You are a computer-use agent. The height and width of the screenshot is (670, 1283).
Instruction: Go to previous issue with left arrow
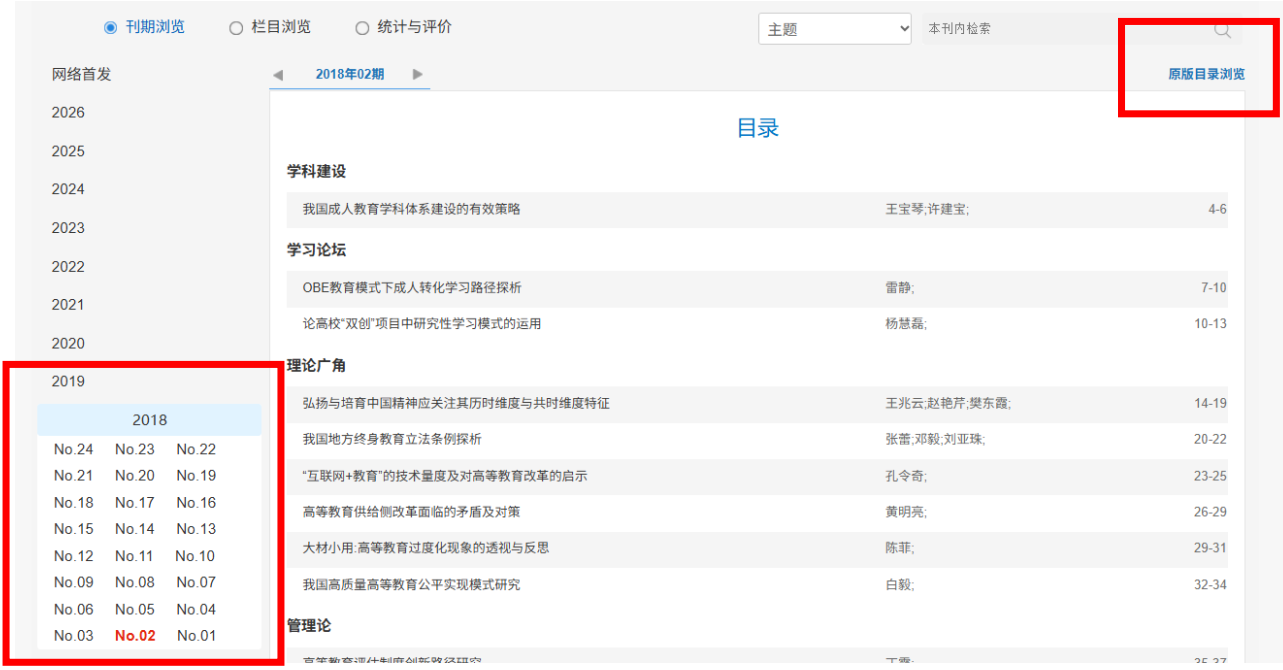click(278, 75)
